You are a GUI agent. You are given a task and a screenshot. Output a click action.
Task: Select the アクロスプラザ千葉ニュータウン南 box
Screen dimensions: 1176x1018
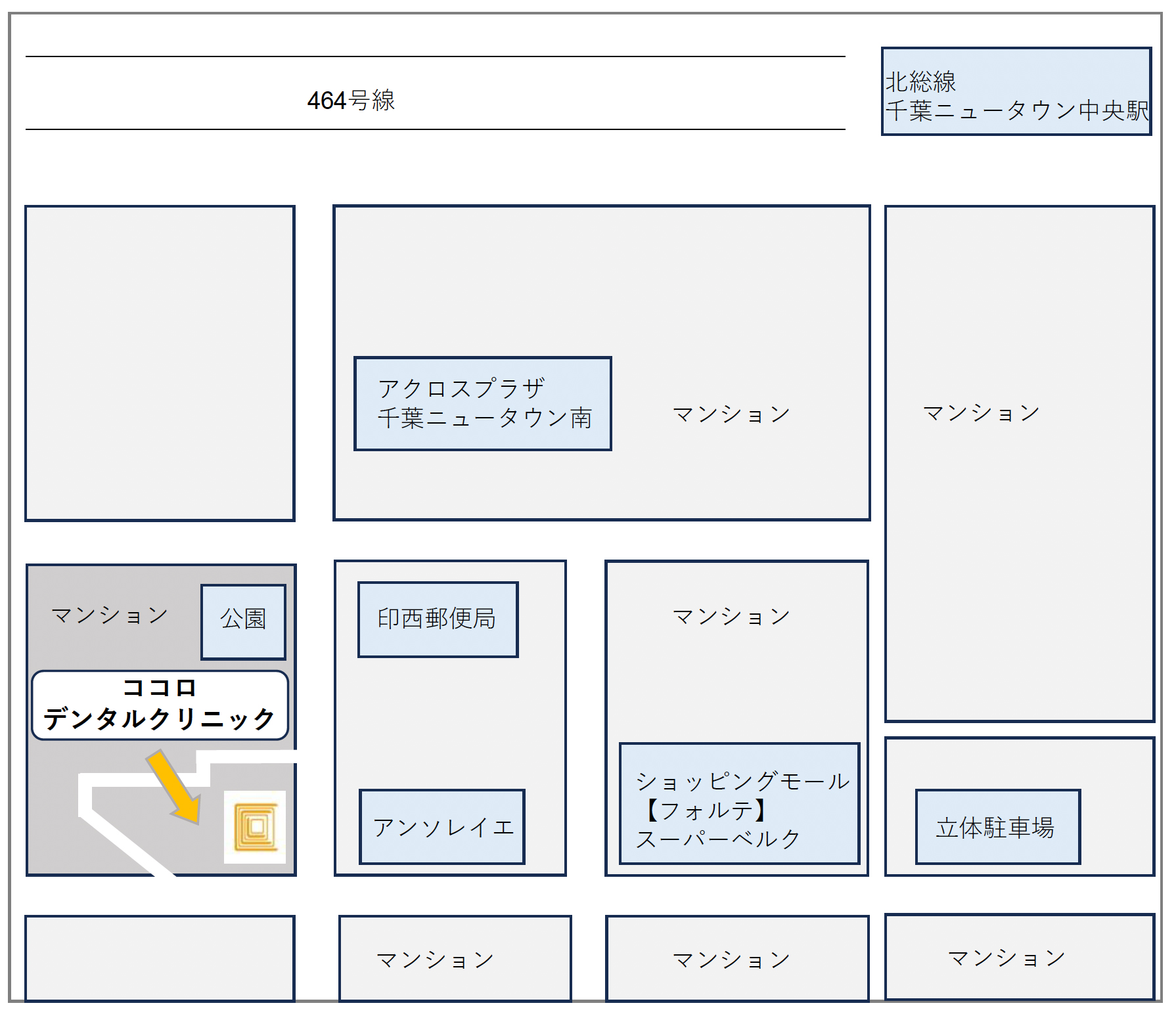(483, 403)
